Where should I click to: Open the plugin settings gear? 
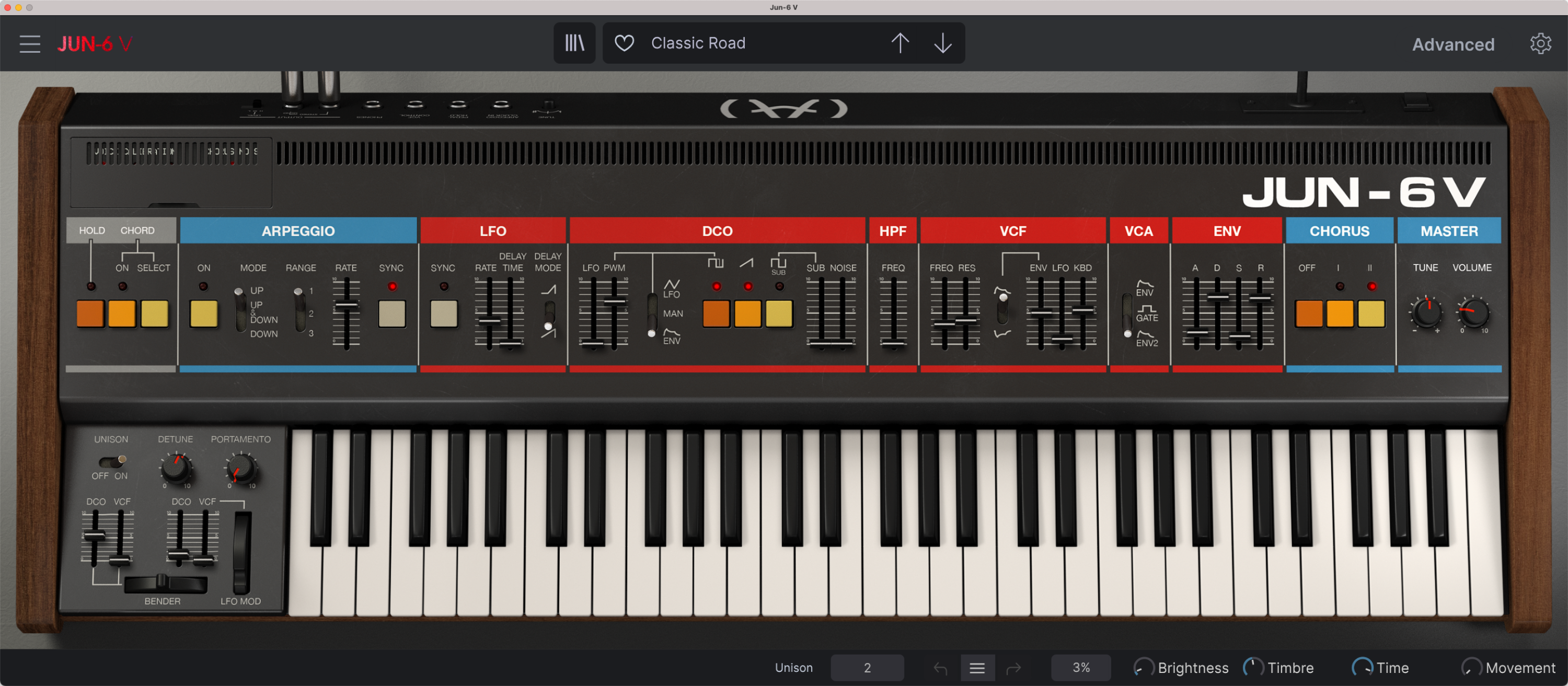[1541, 43]
